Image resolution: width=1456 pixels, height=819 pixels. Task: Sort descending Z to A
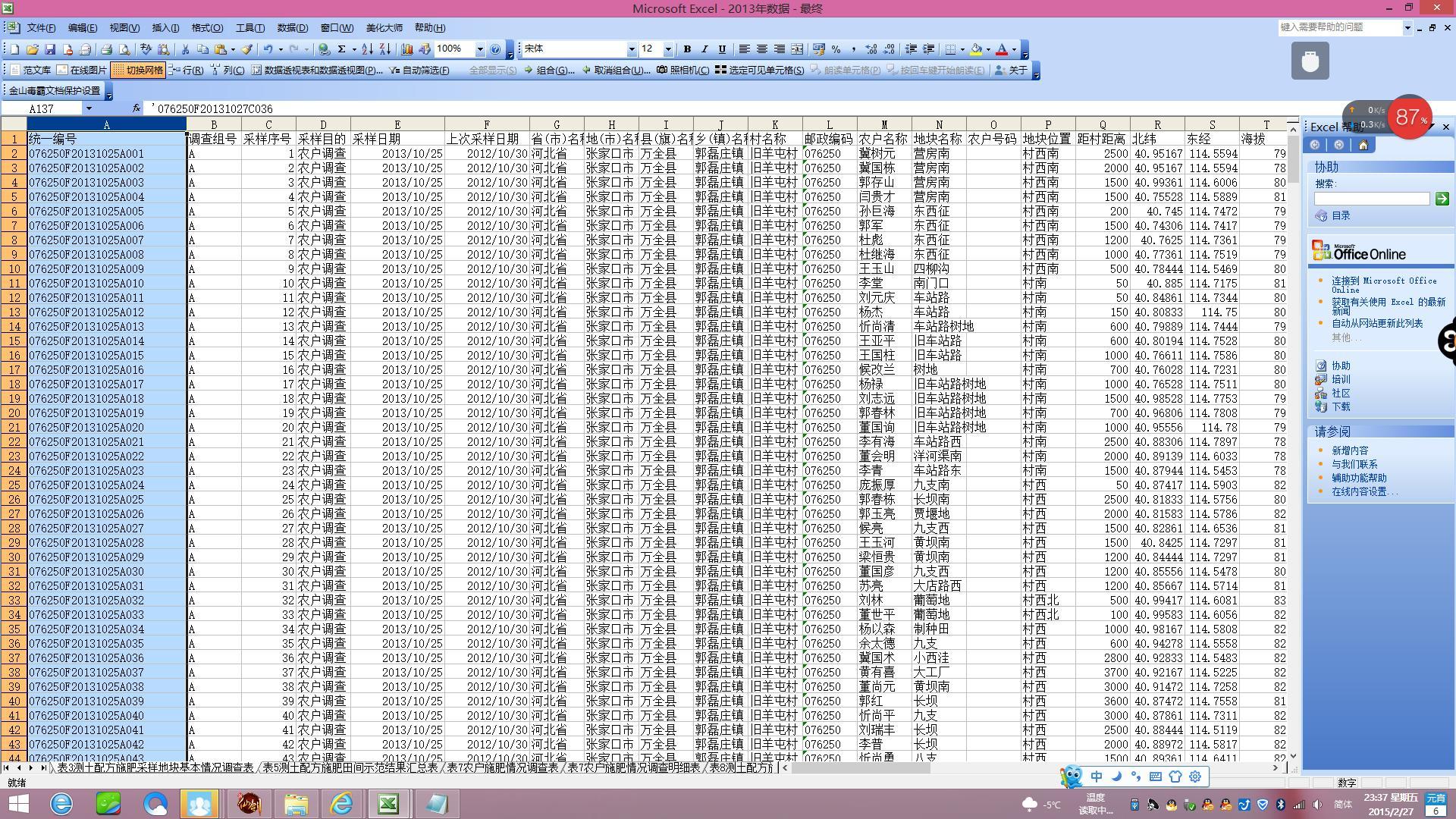click(x=385, y=49)
